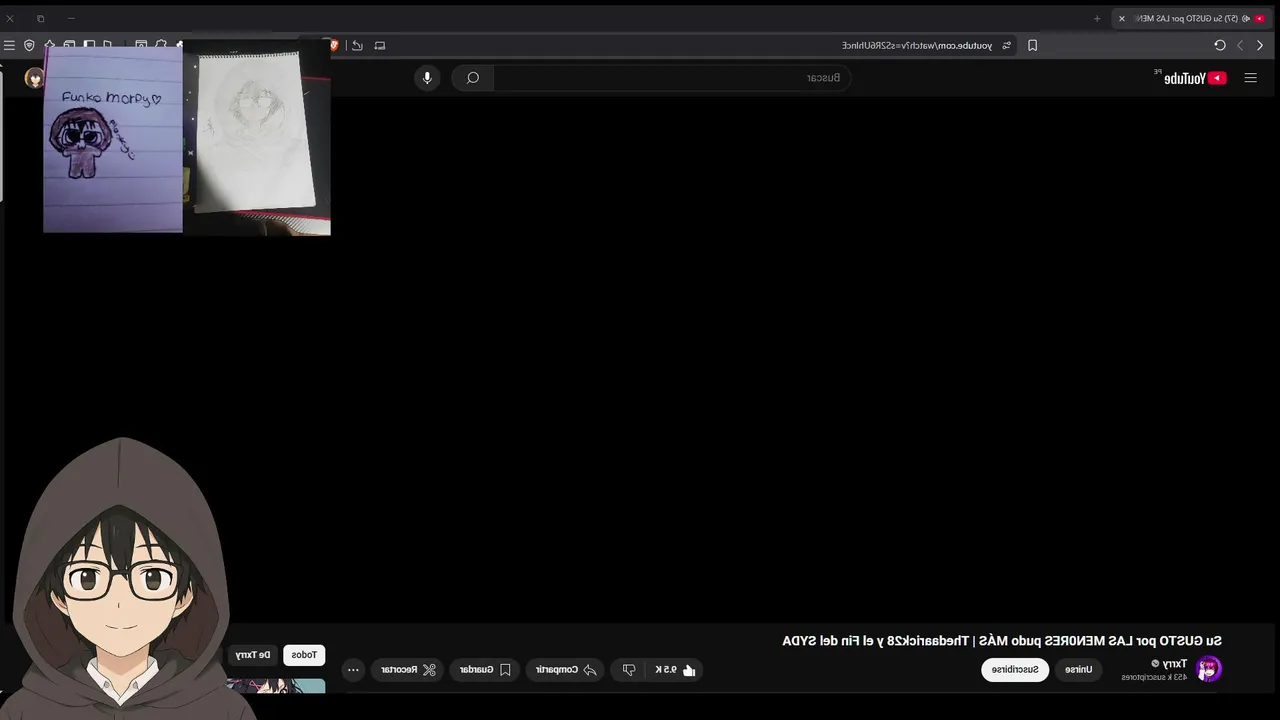Open the YouTube hamburger guide menu
Viewport: 1280px width, 720px height.
pyautogui.click(x=1250, y=78)
